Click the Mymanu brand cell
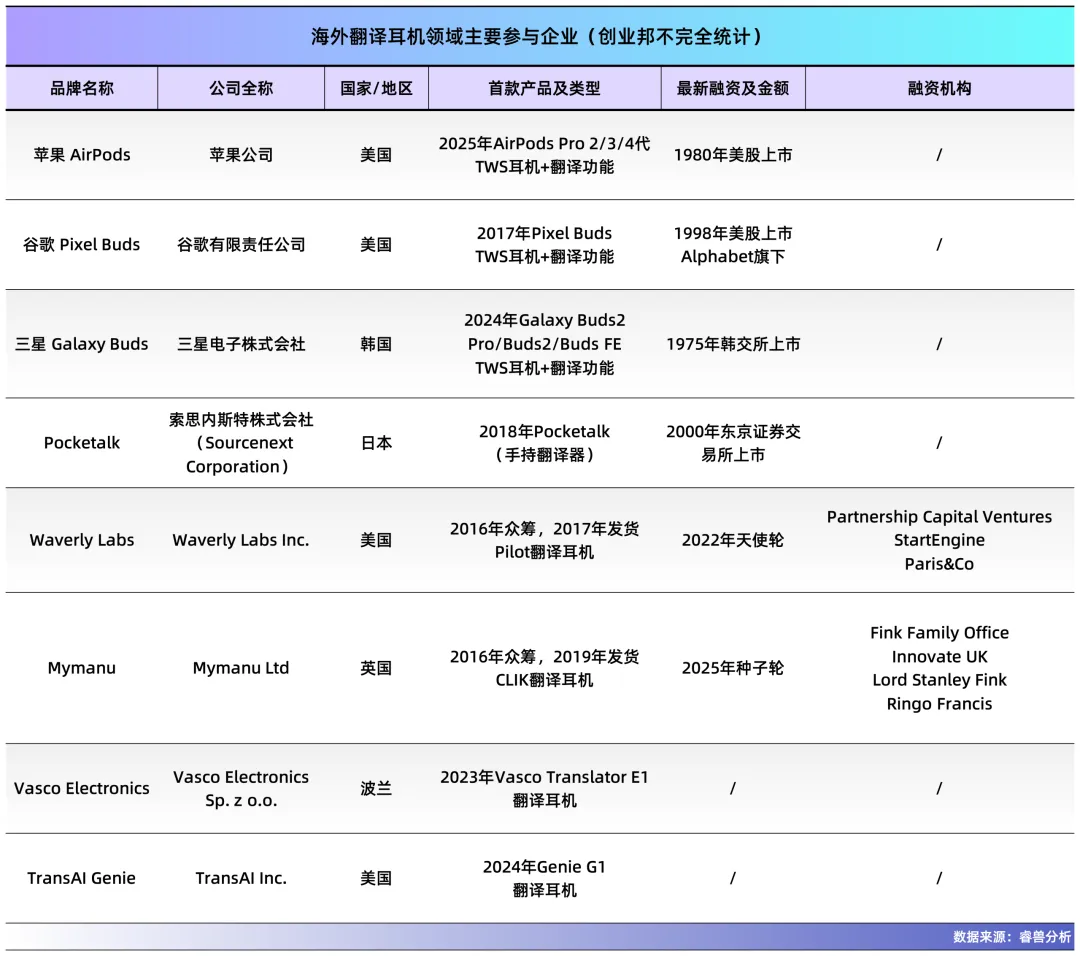The height and width of the screenshot is (956, 1080). [x=81, y=668]
